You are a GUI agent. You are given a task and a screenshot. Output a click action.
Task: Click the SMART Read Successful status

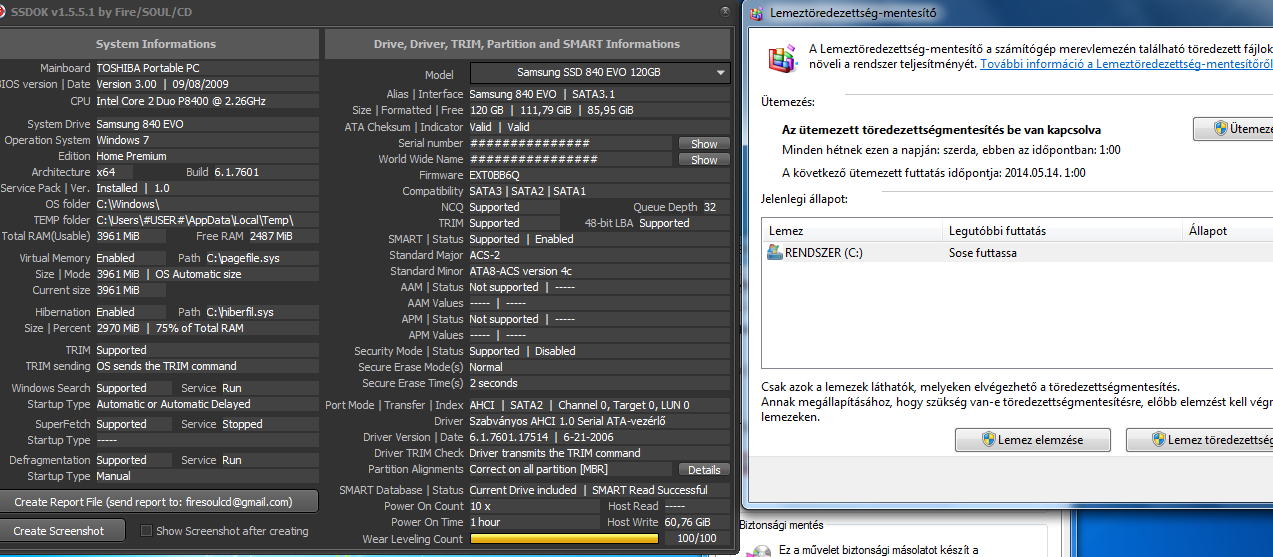tap(650, 490)
